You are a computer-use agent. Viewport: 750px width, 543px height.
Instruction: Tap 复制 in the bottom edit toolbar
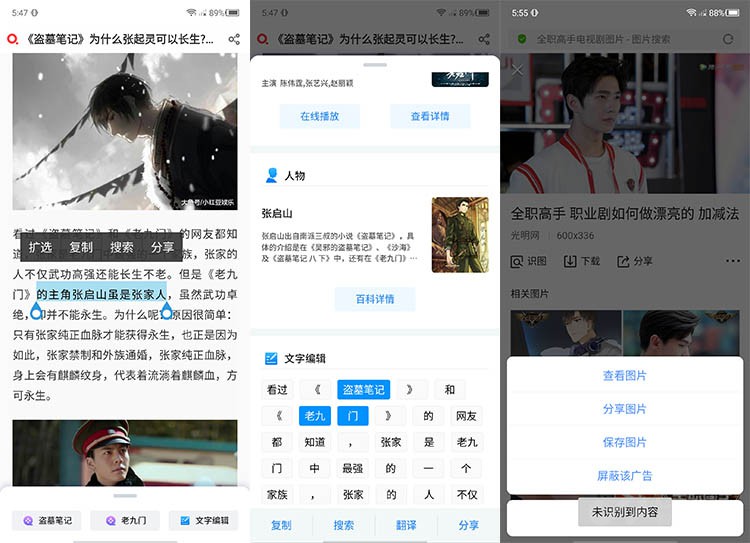281,525
